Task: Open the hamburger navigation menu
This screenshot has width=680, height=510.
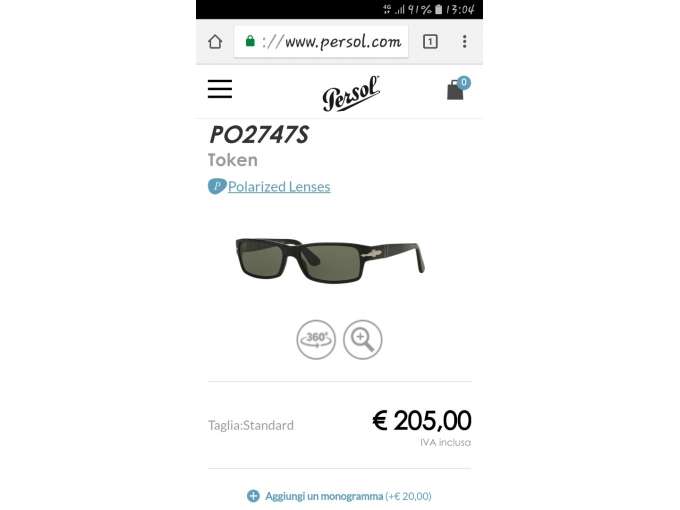Action: click(220, 89)
